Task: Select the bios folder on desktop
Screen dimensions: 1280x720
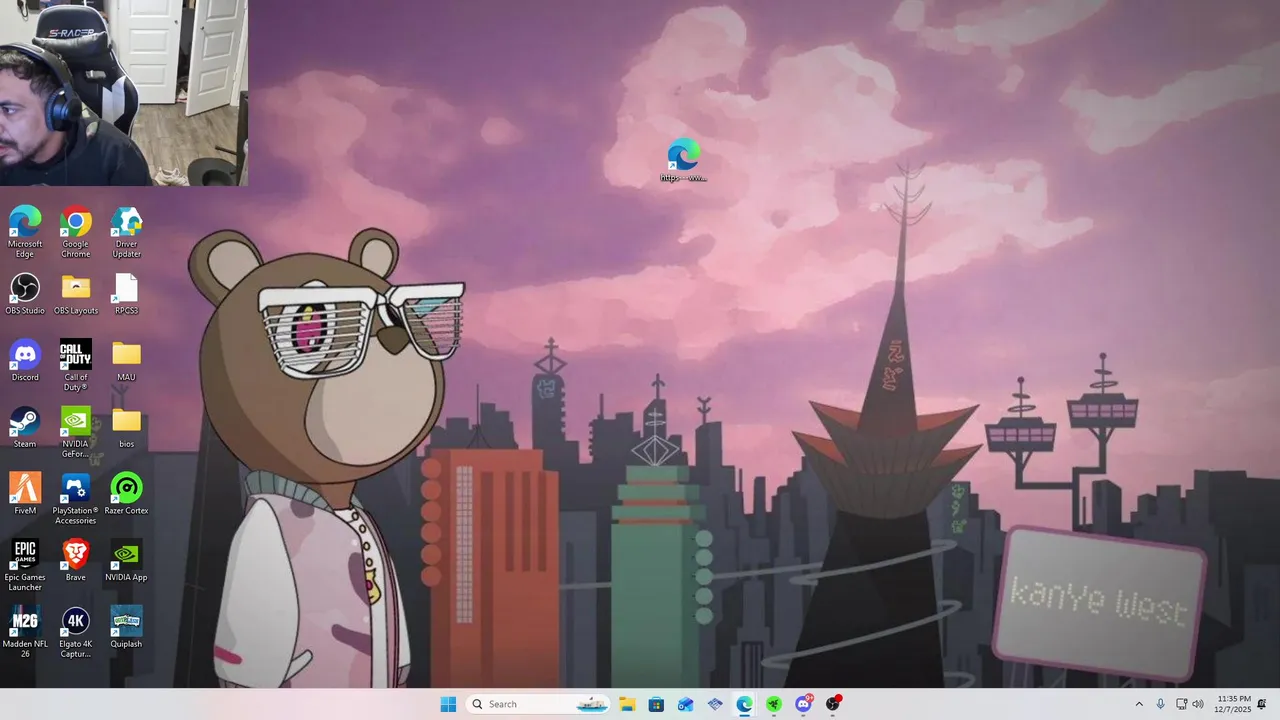Action: [126, 427]
